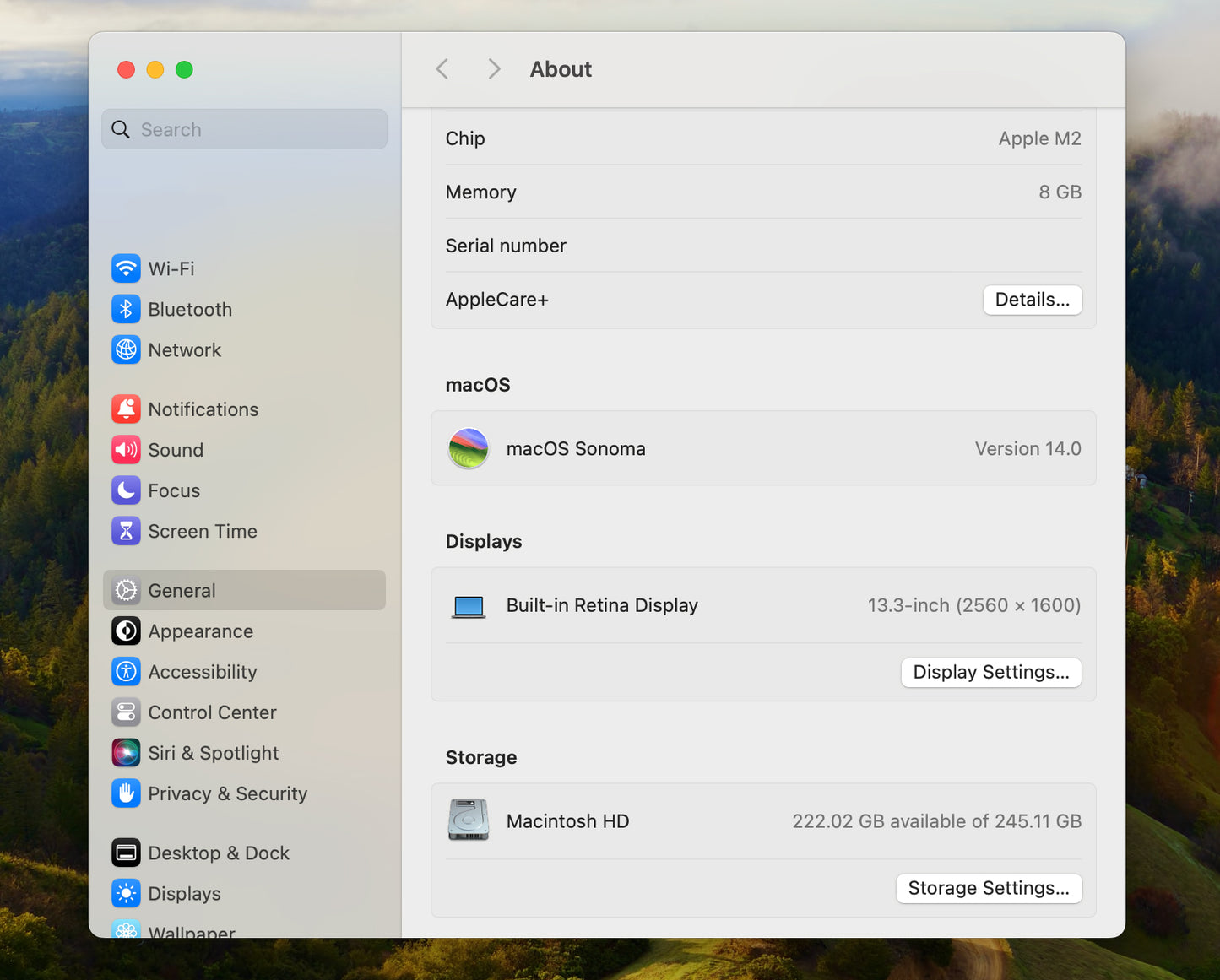Click the 'Apple M2' chip value
This screenshot has height=980, width=1220.
click(x=1039, y=138)
